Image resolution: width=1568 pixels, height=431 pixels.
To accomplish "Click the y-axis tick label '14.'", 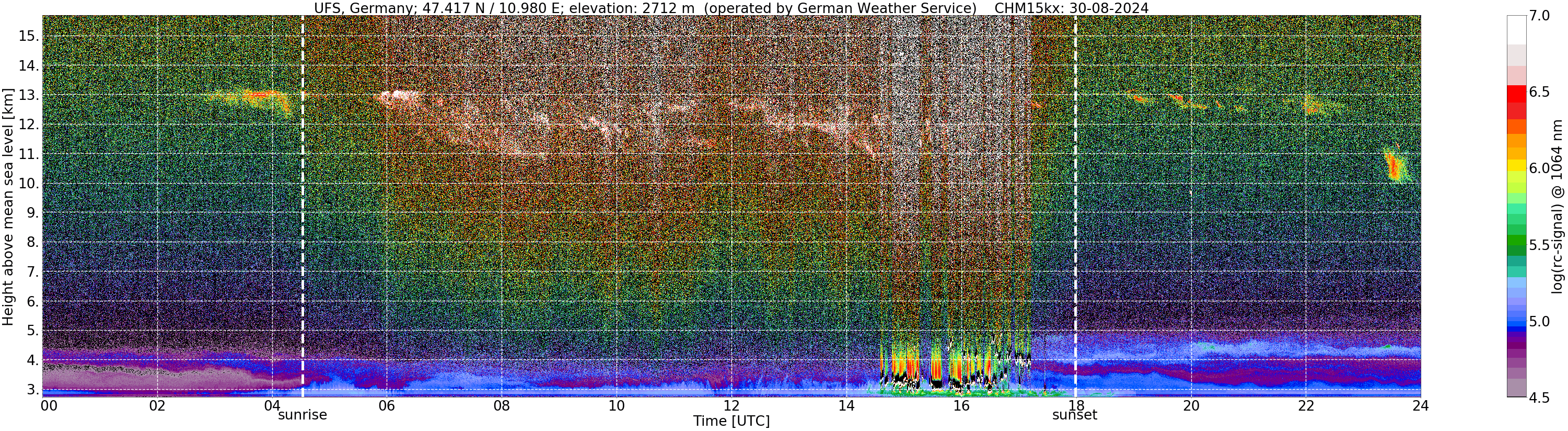I will [x=28, y=65].
